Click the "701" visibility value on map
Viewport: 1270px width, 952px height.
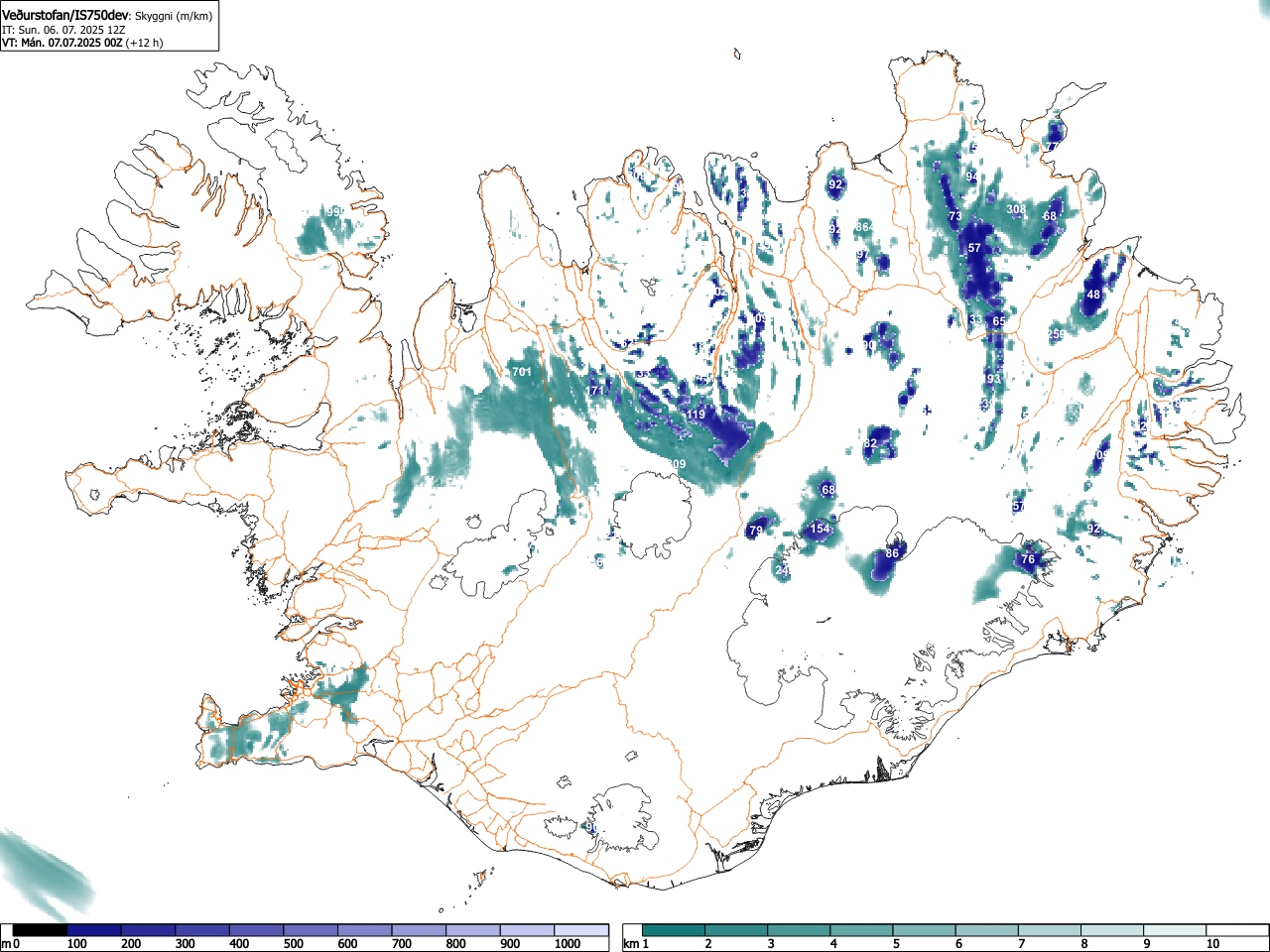click(x=522, y=373)
